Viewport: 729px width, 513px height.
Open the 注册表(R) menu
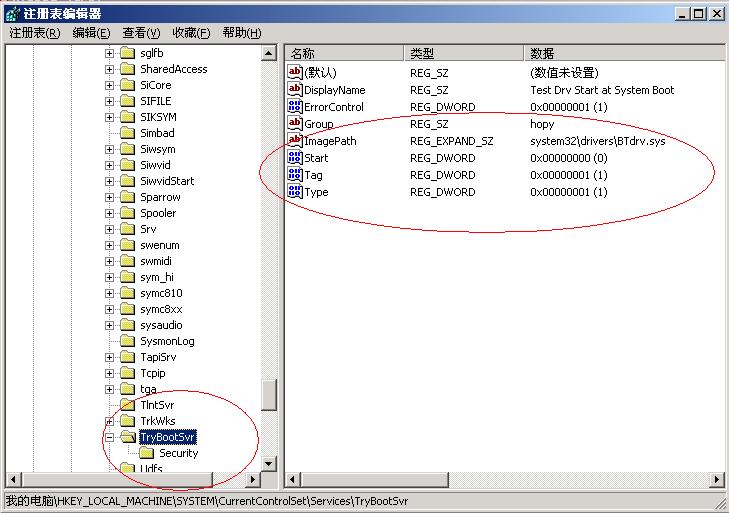point(35,33)
